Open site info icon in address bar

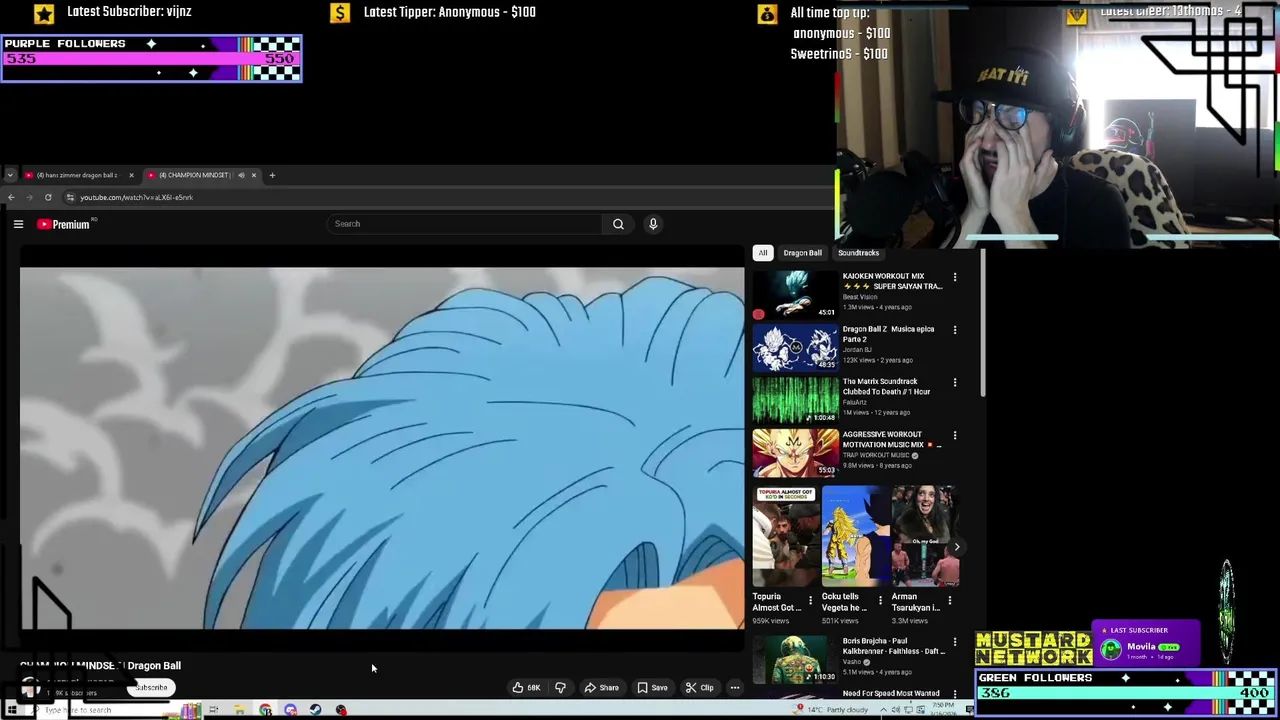pos(70,197)
